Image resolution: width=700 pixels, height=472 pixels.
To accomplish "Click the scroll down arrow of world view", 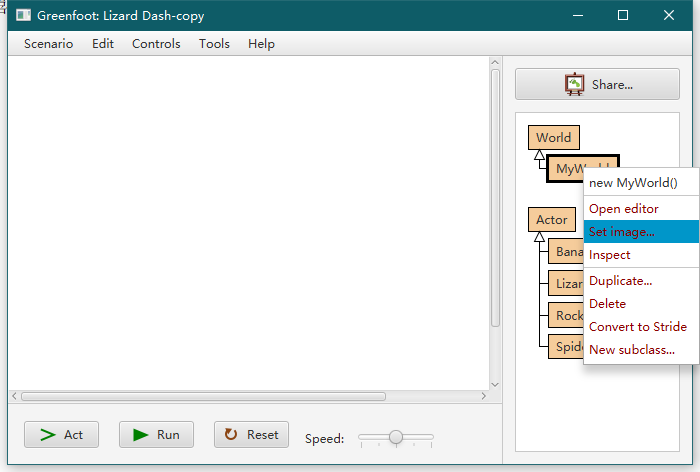I will 495,384.
